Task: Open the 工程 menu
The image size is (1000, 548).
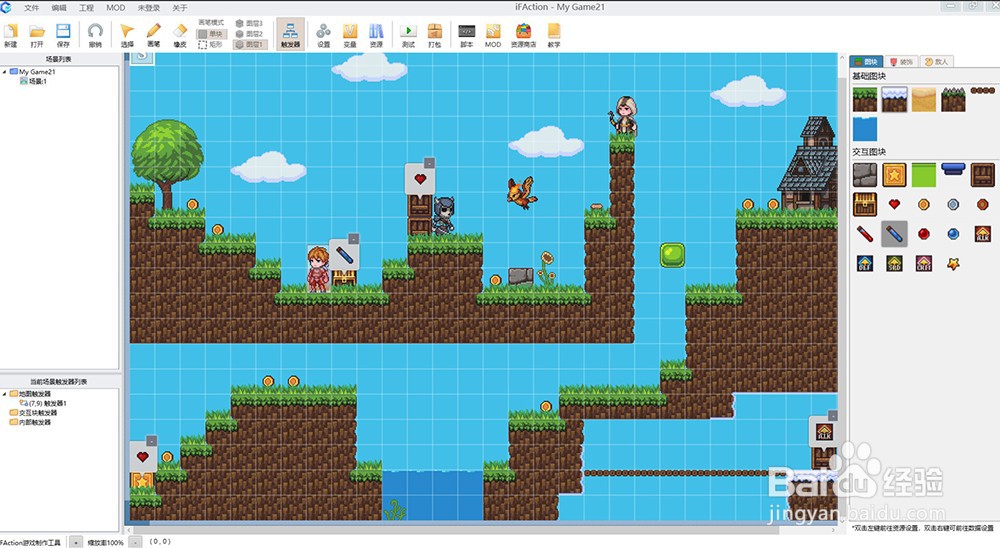Action: 86,8
